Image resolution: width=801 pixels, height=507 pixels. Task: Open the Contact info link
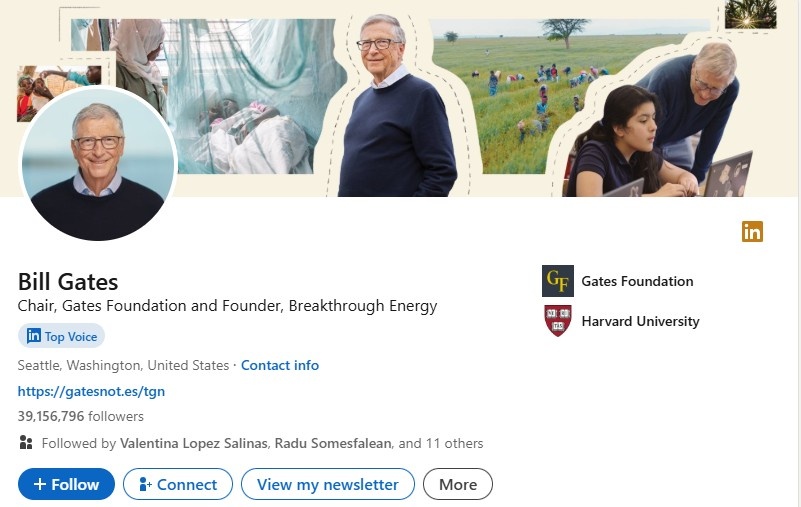click(280, 365)
